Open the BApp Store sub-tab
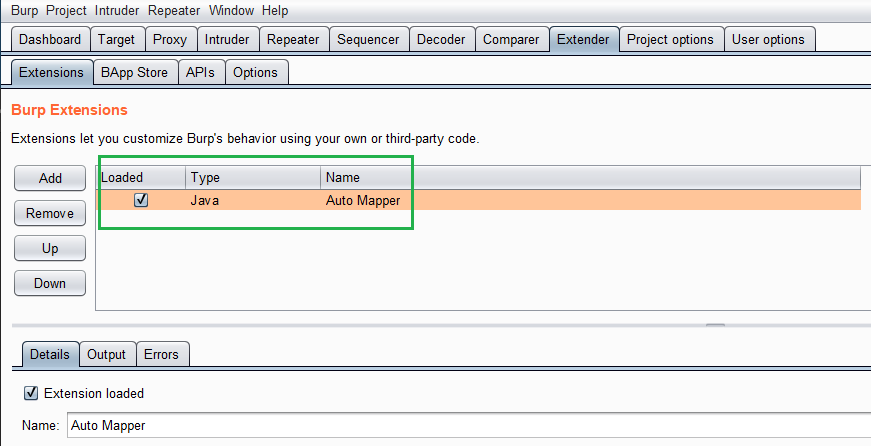This screenshot has width=871, height=446. point(134,72)
